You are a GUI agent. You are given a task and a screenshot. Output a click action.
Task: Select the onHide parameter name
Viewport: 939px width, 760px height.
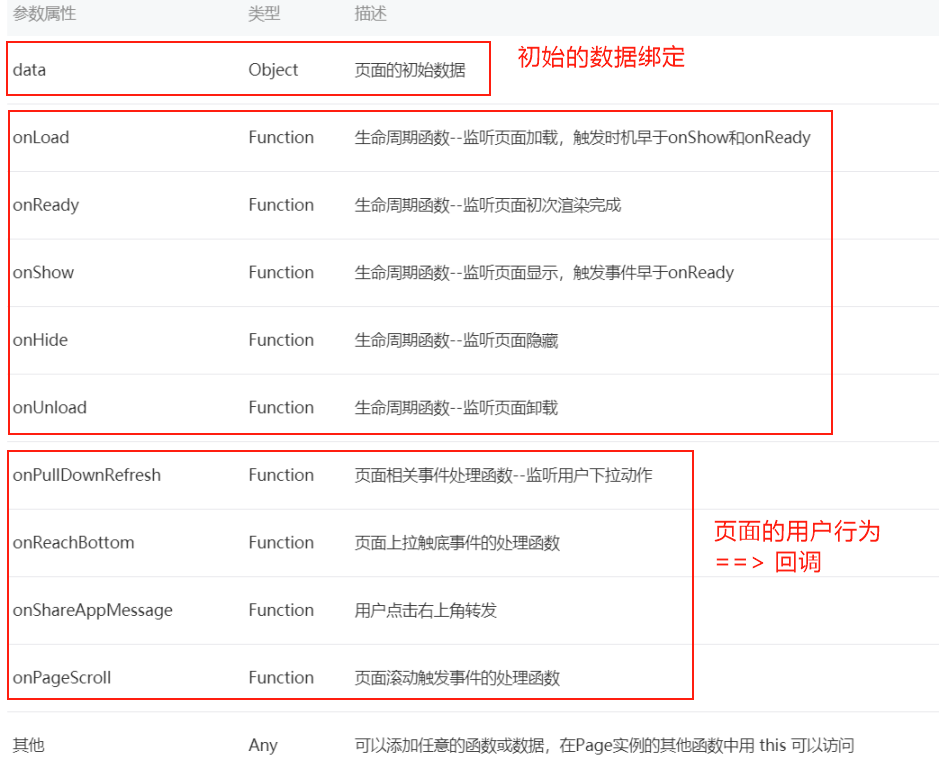click(x=40, y=340)
